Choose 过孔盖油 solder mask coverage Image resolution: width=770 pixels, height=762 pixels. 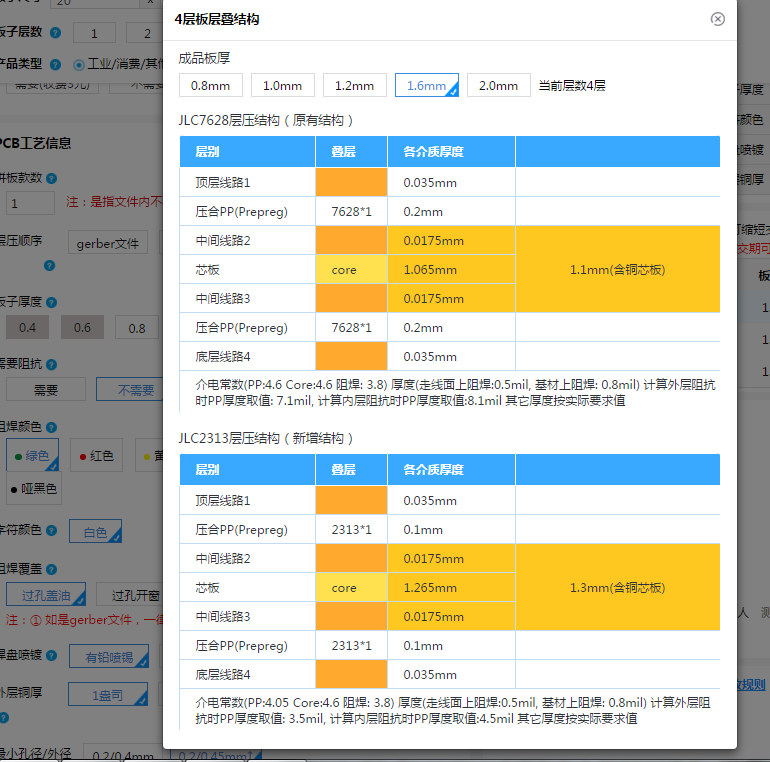48,595
